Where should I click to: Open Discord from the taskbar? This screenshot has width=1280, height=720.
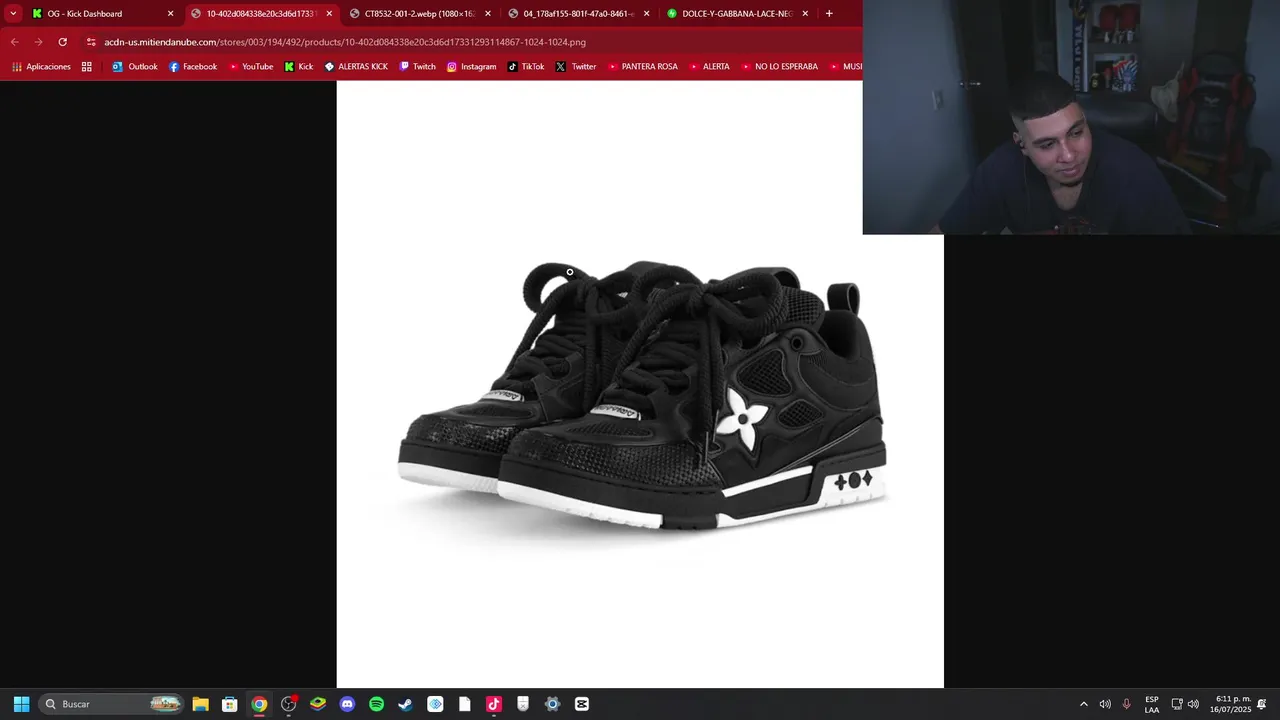[x=347, y=704]
